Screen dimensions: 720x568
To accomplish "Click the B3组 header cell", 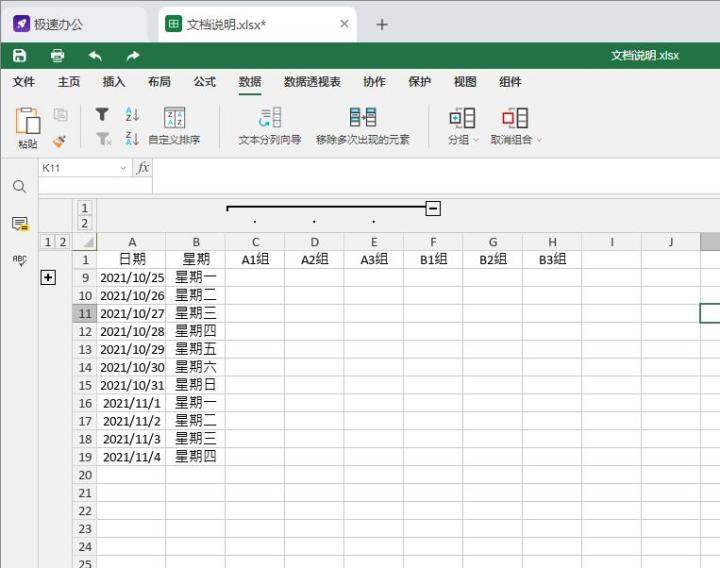I will tap(552, 260).
